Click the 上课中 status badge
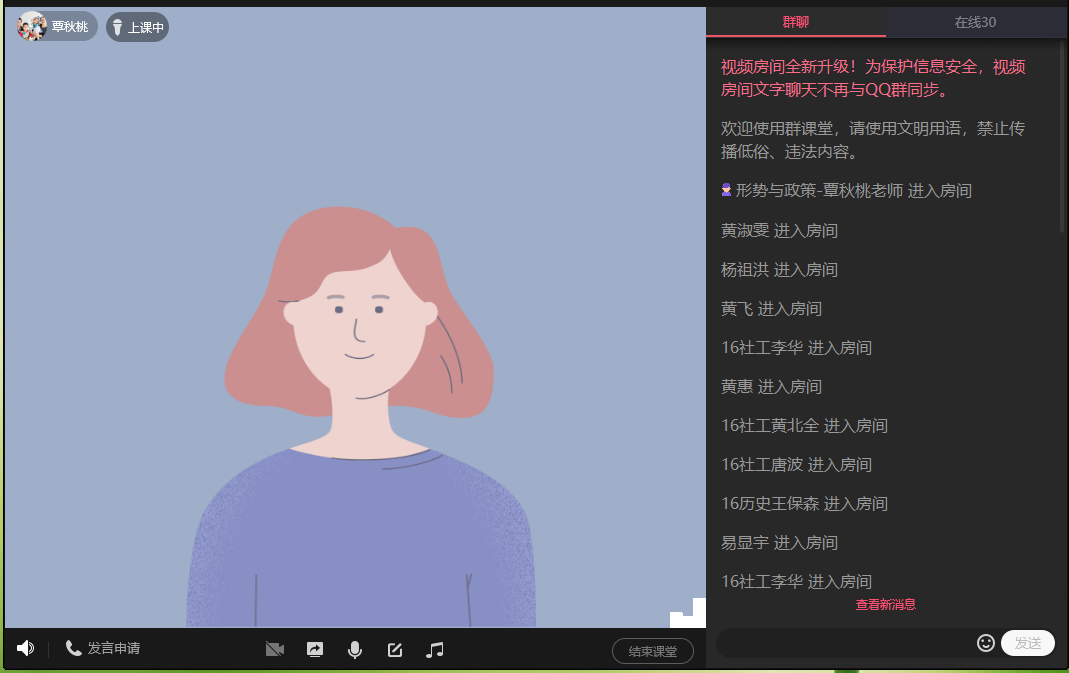The width and height of the screenshot is (1069, 673). click(138, 28)
